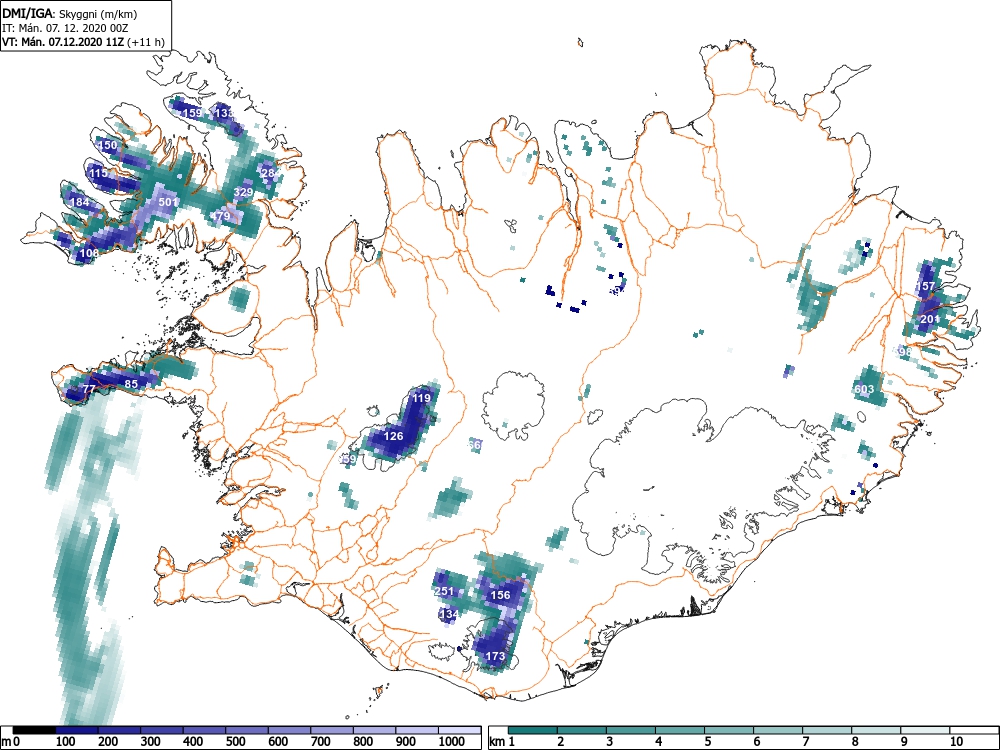The width and height of the screenshot is (1000, 750).
Task: Click the 300 label on the meter legend
Action: [x=151, y=742]
